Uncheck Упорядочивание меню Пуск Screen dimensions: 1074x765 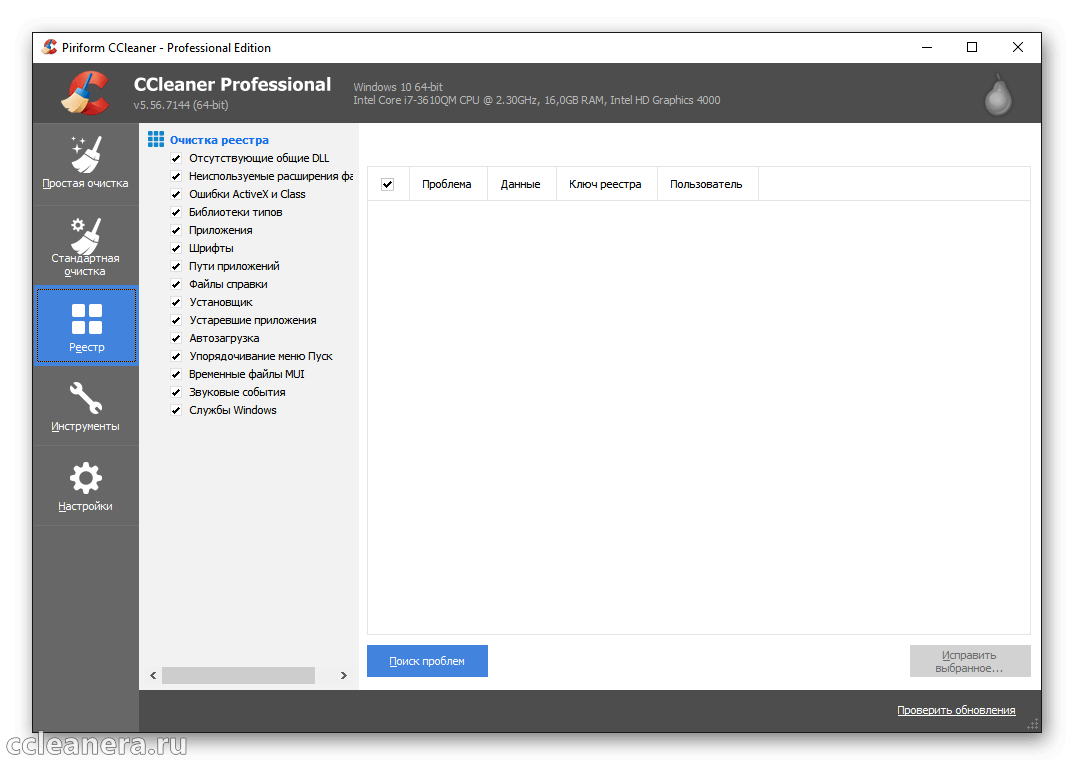click(176, 356)
